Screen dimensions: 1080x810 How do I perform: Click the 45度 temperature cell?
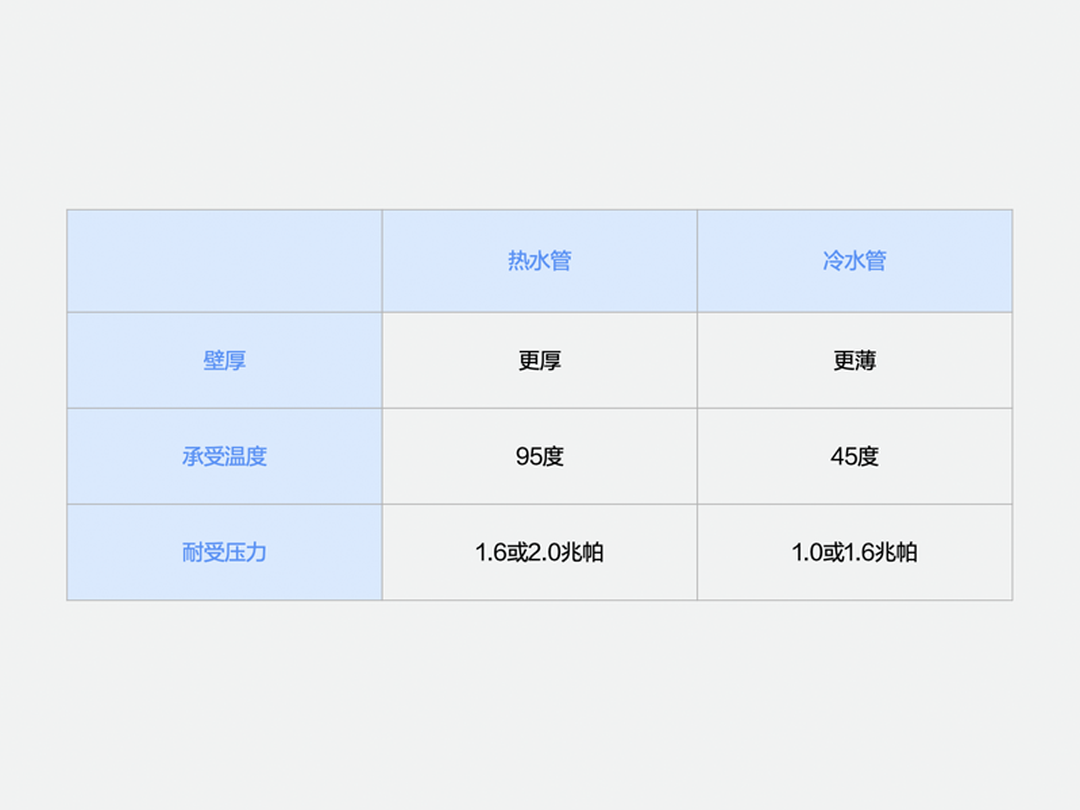pyautogui.click(x=854, y=456)
